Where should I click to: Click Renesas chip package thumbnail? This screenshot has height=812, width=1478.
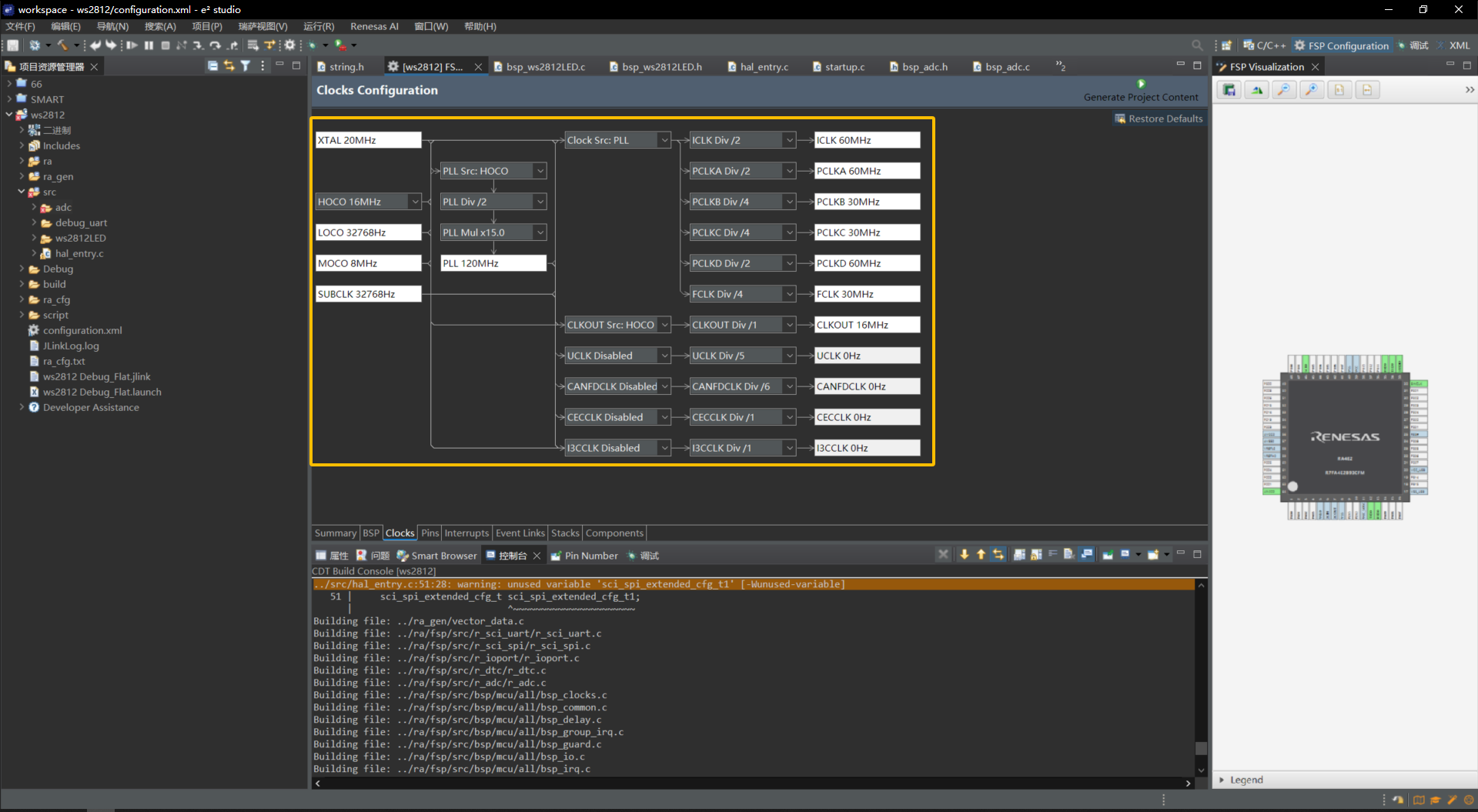coord(1345,437)
